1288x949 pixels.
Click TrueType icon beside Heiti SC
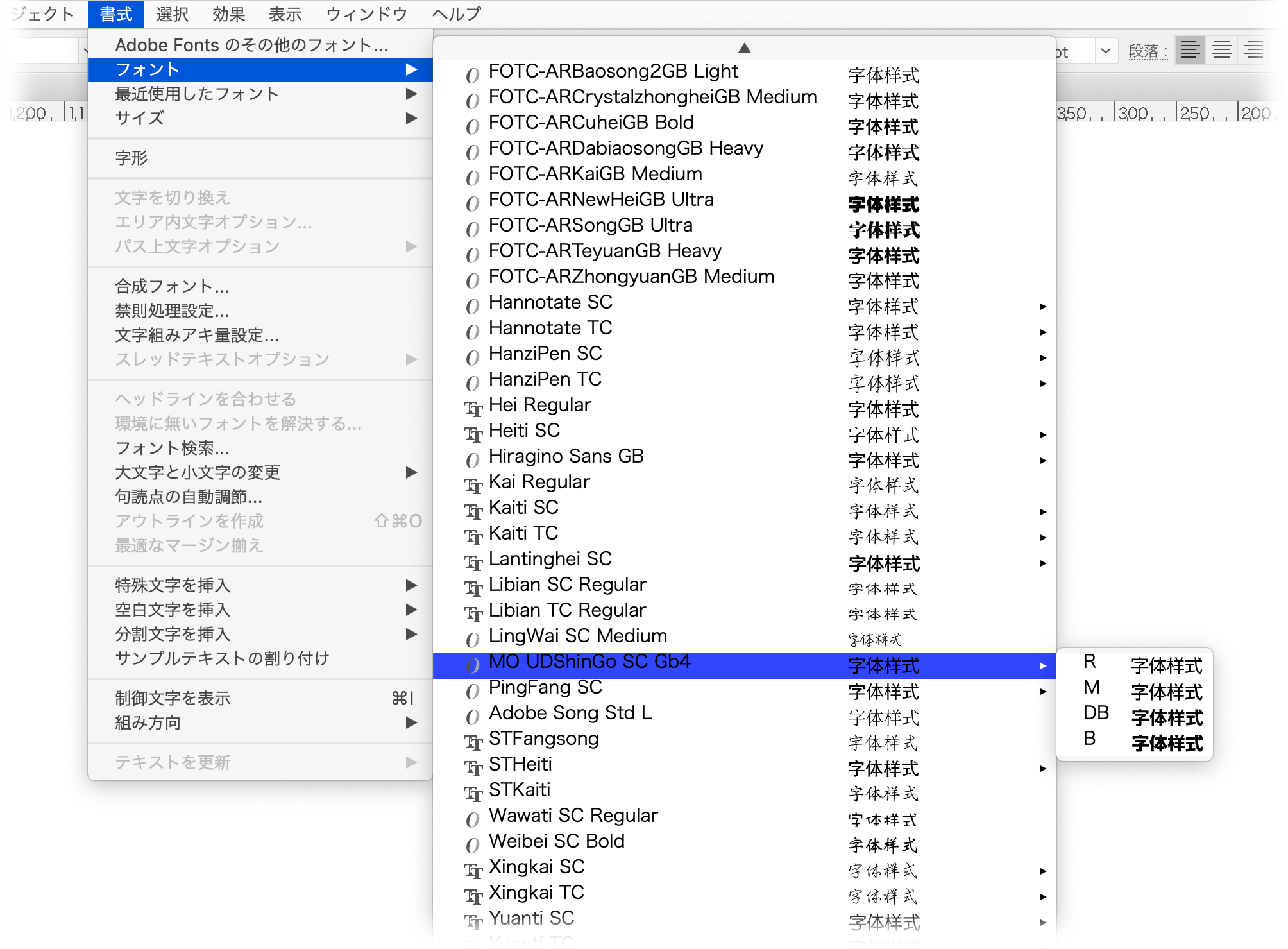473,434
